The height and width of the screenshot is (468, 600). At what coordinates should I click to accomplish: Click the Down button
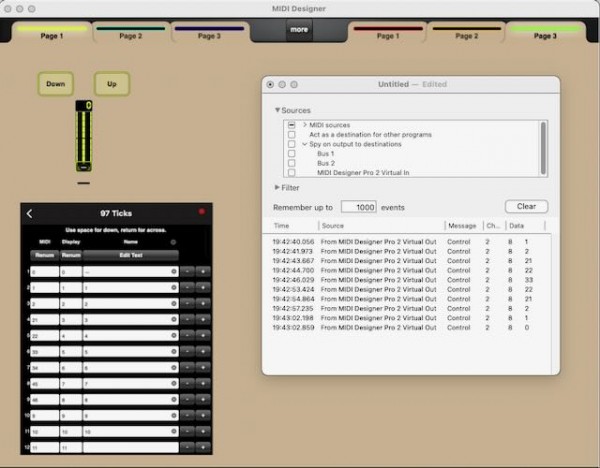55,84
